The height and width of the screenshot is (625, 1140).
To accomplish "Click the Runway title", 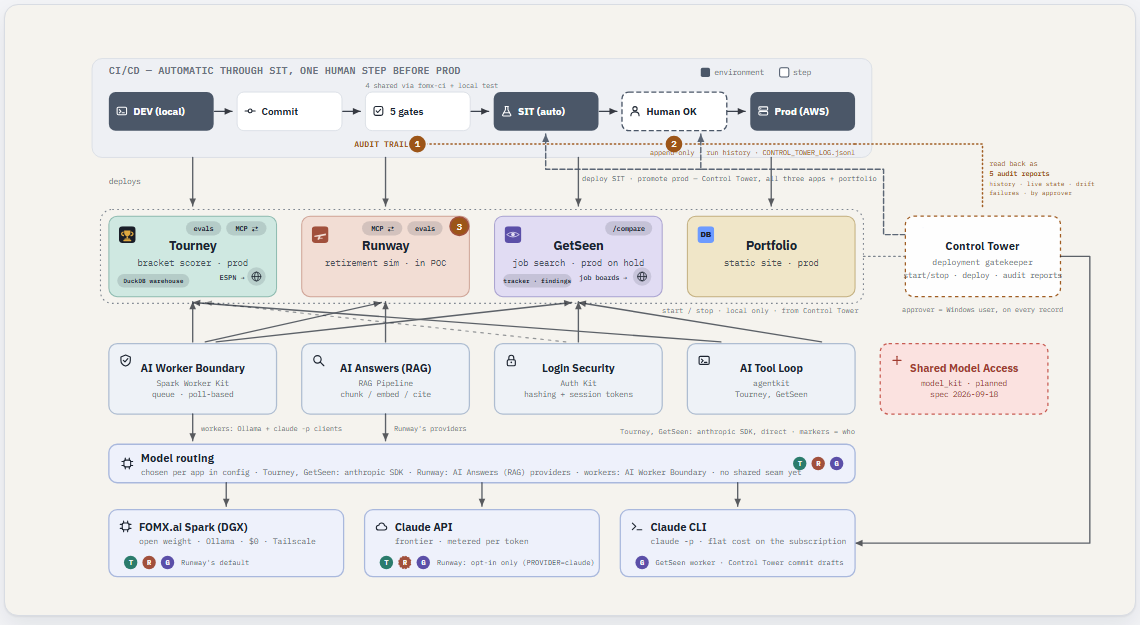I will [385, 246].
